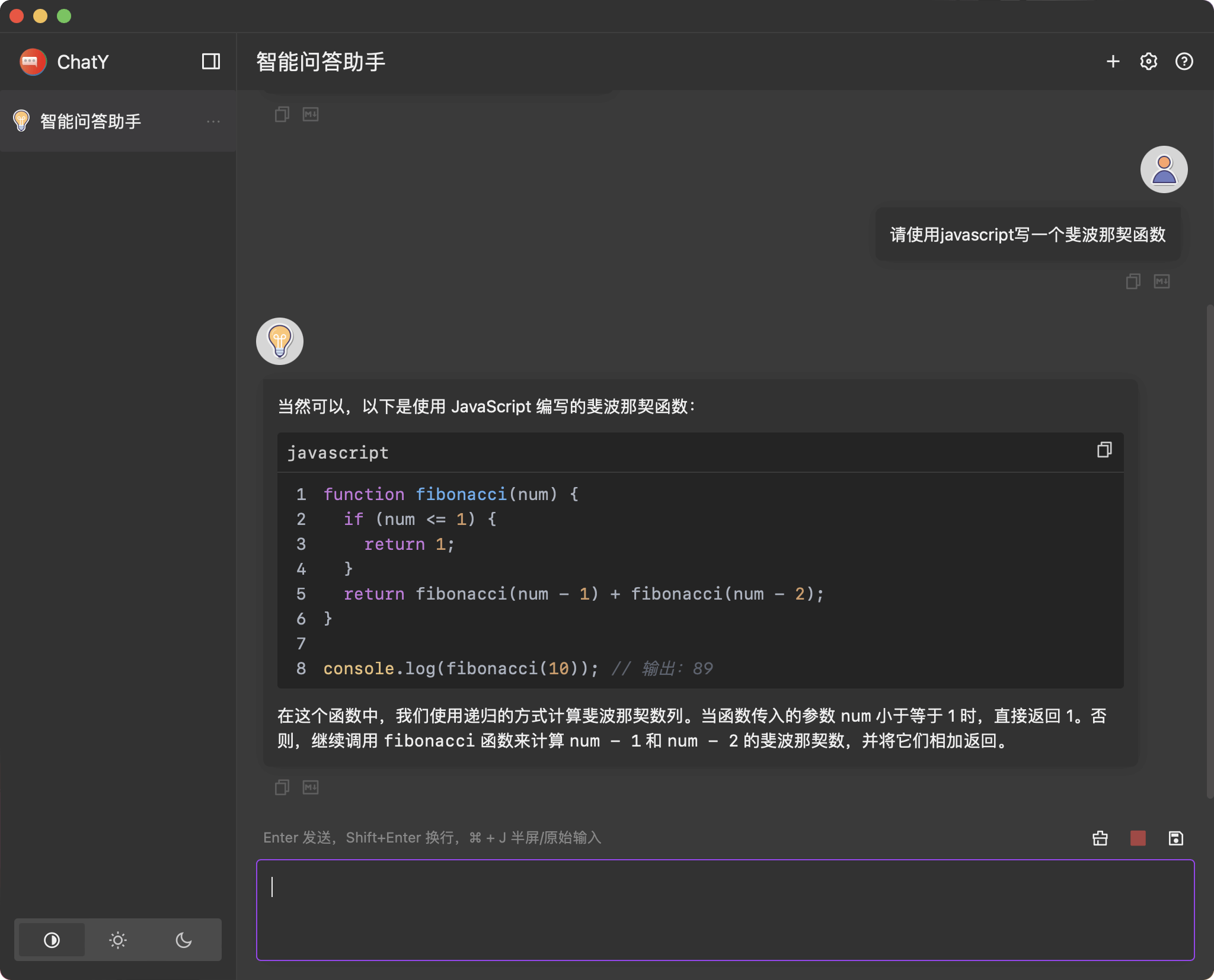Click the ChatY app logo
The width and height of the screenshot is (1214, 980).
[x=33, y=62]
